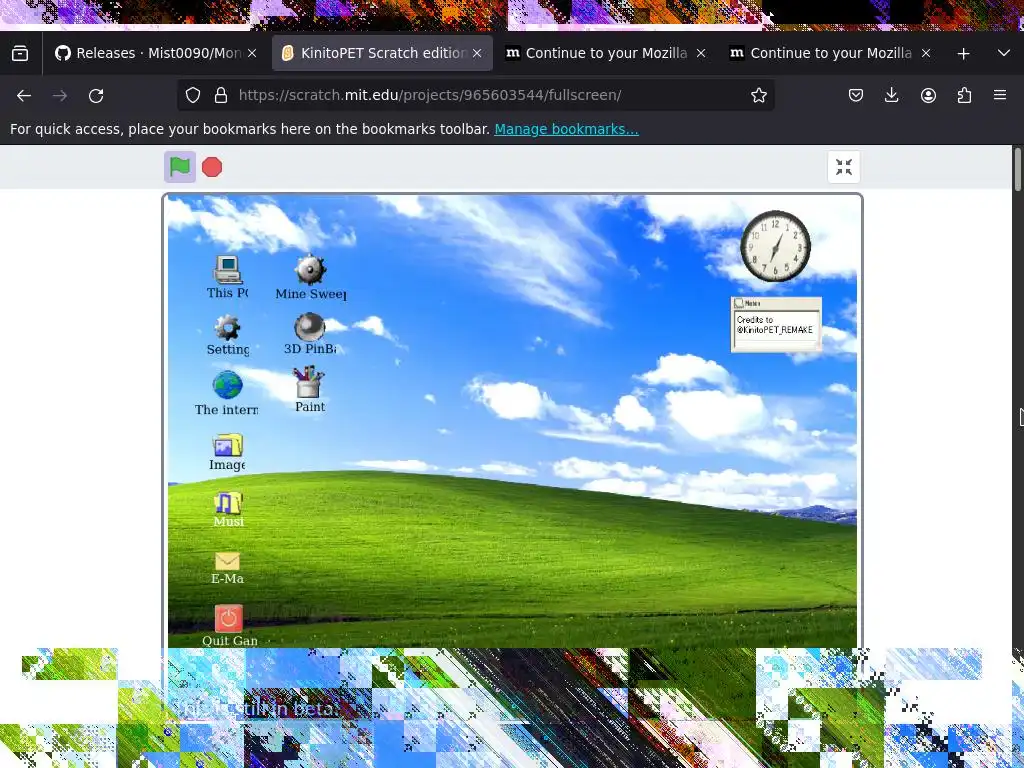1024x768 pixels.
Task: Open the Music folder icon
Action: (x=228, y=509)
